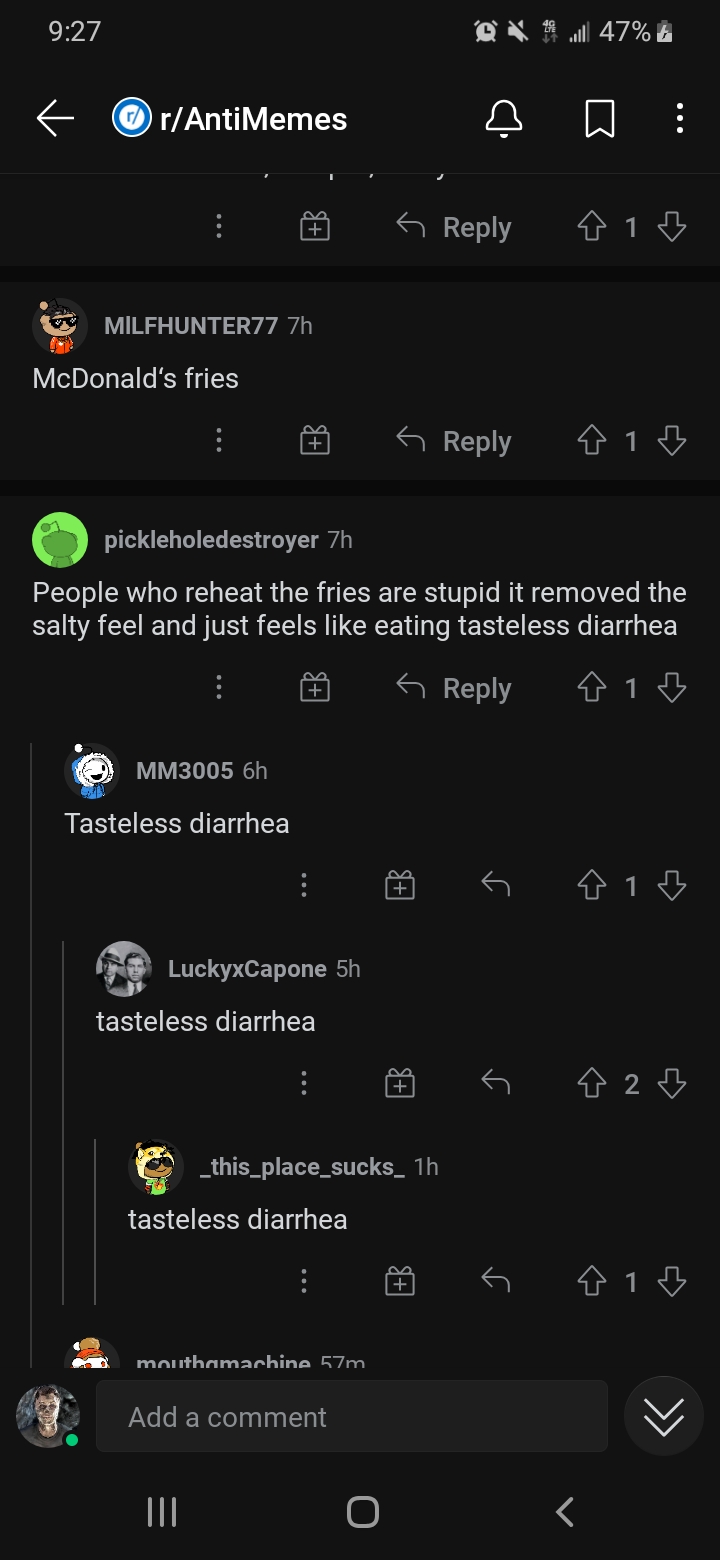This screenshot has width=720, height=1560.
Task: Open options menu for MM3005's comment
Action: click(x=304, y=886)
